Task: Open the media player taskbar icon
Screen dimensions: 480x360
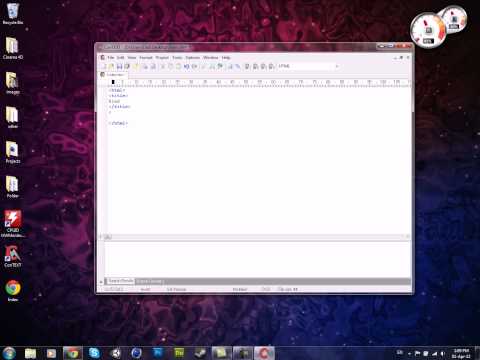Action: click(x=51, y=353)
